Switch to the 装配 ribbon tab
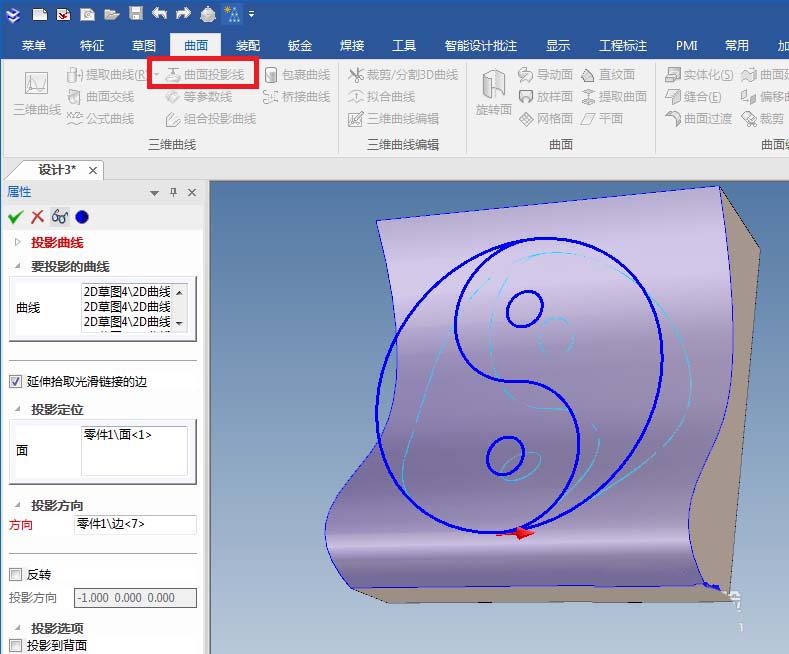The width and height of the screenshot is (789, 654). tap(248, 46)
